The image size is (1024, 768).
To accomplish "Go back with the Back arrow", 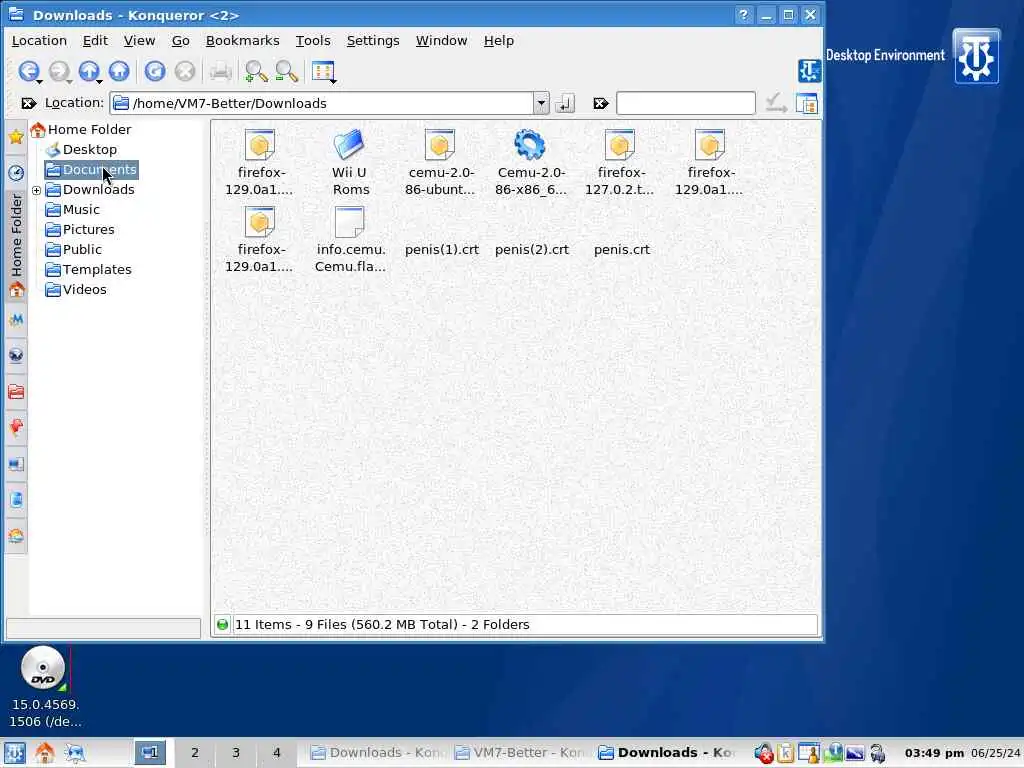I will pyautogui.click(x=29, y=71).
